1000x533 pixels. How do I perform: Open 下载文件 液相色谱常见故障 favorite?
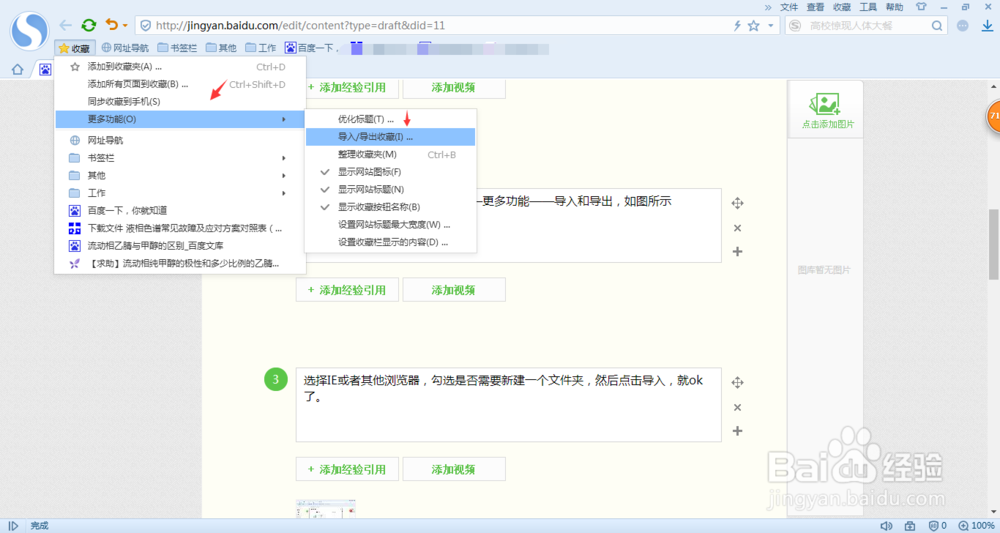[x=180, y=228]
